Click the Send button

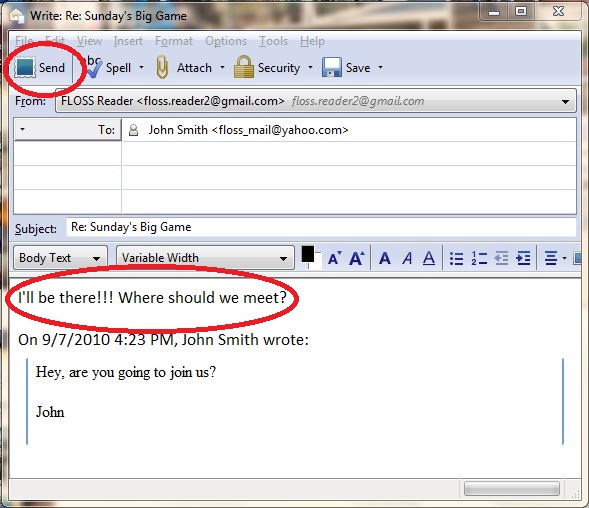point(39,68)
